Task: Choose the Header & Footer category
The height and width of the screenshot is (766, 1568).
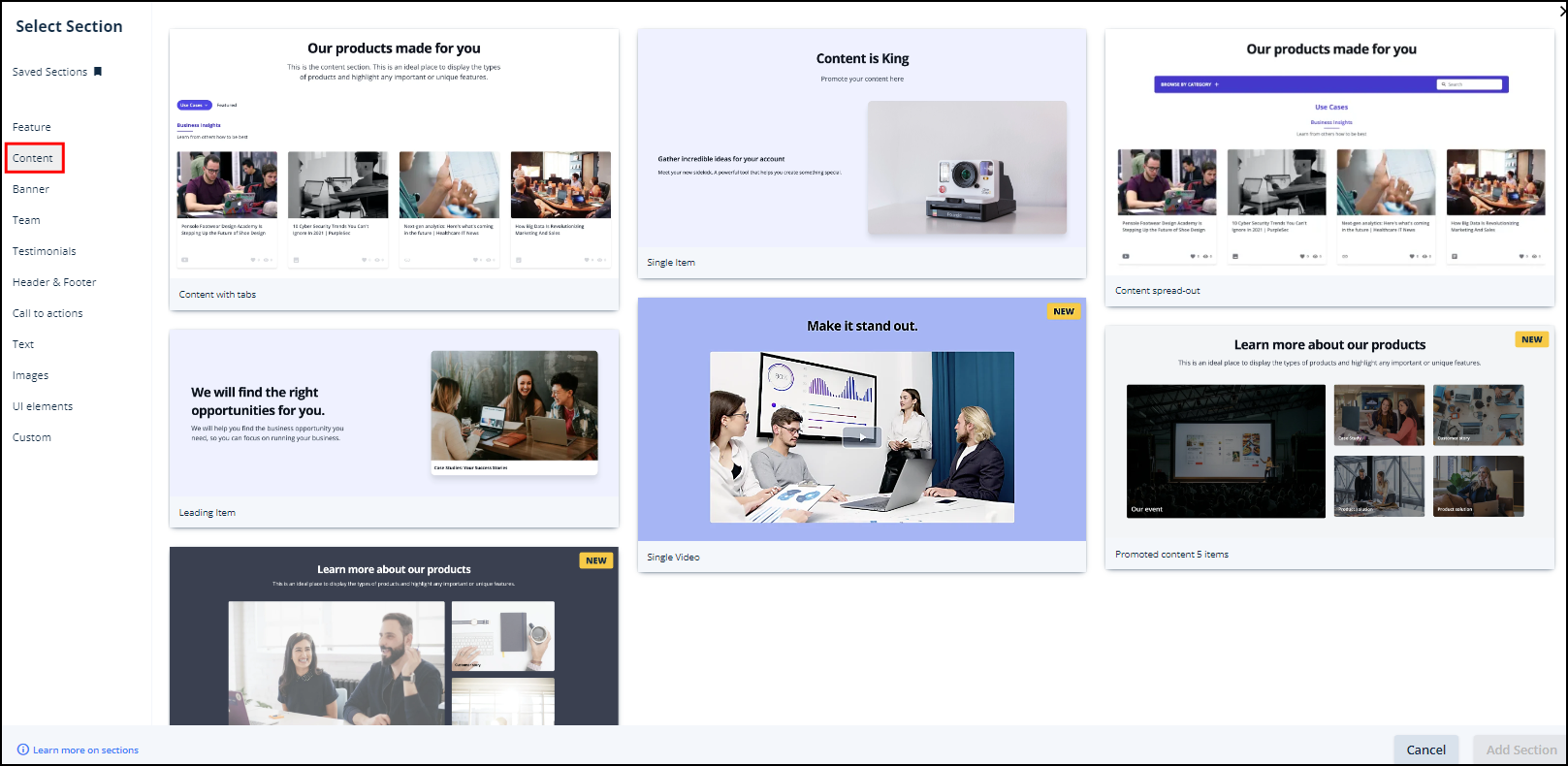Action: (54, 282)
